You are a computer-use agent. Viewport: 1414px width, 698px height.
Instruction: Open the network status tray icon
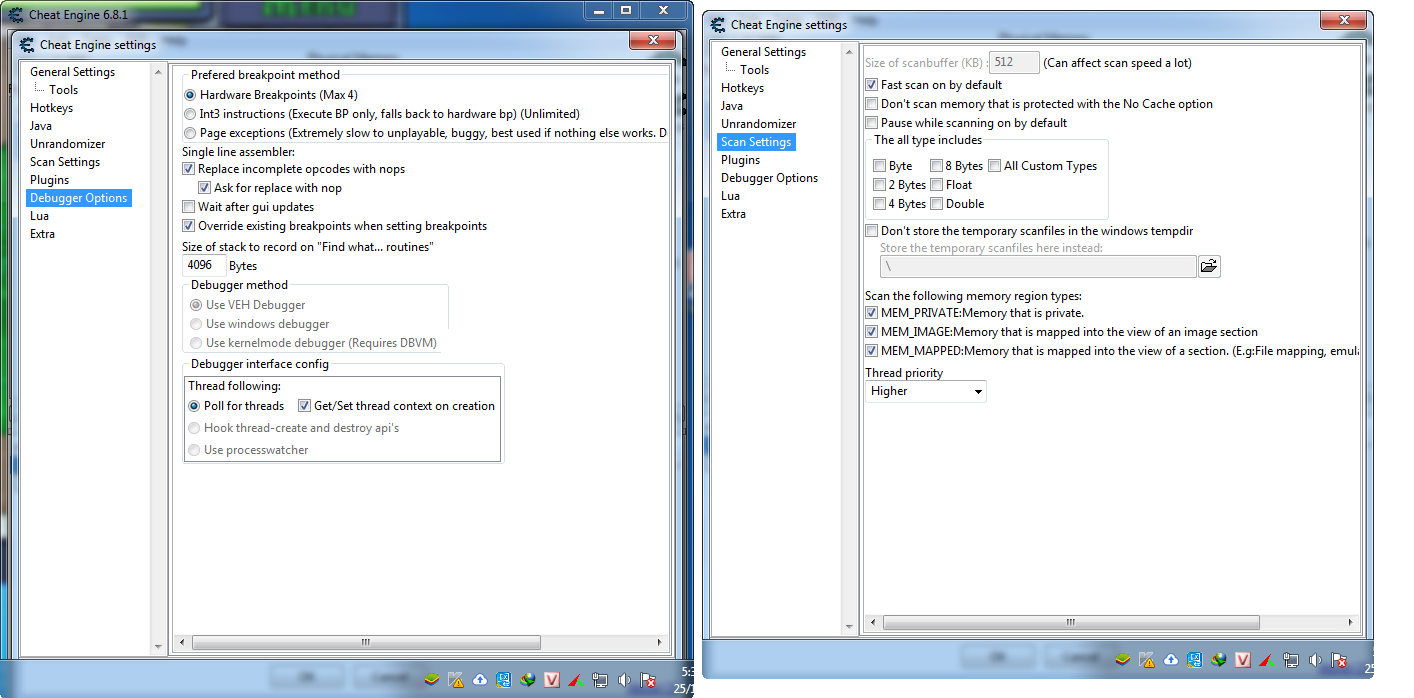pyautogui.click(x=1290, y=660)
